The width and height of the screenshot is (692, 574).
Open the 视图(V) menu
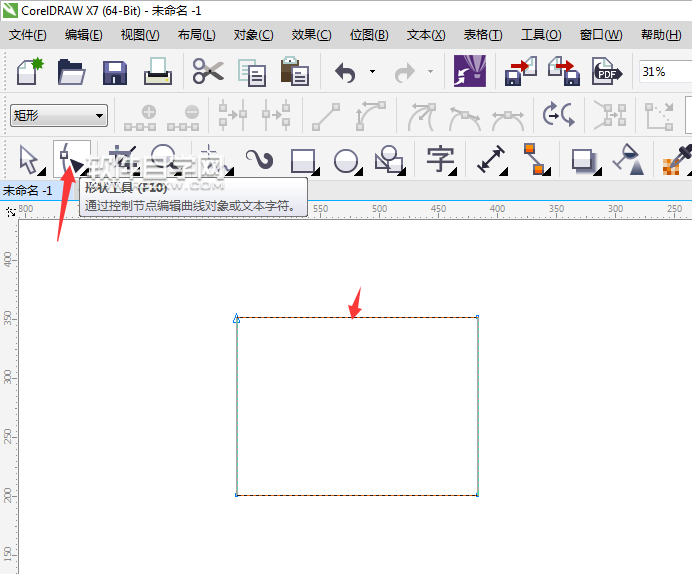pos(140,35)
